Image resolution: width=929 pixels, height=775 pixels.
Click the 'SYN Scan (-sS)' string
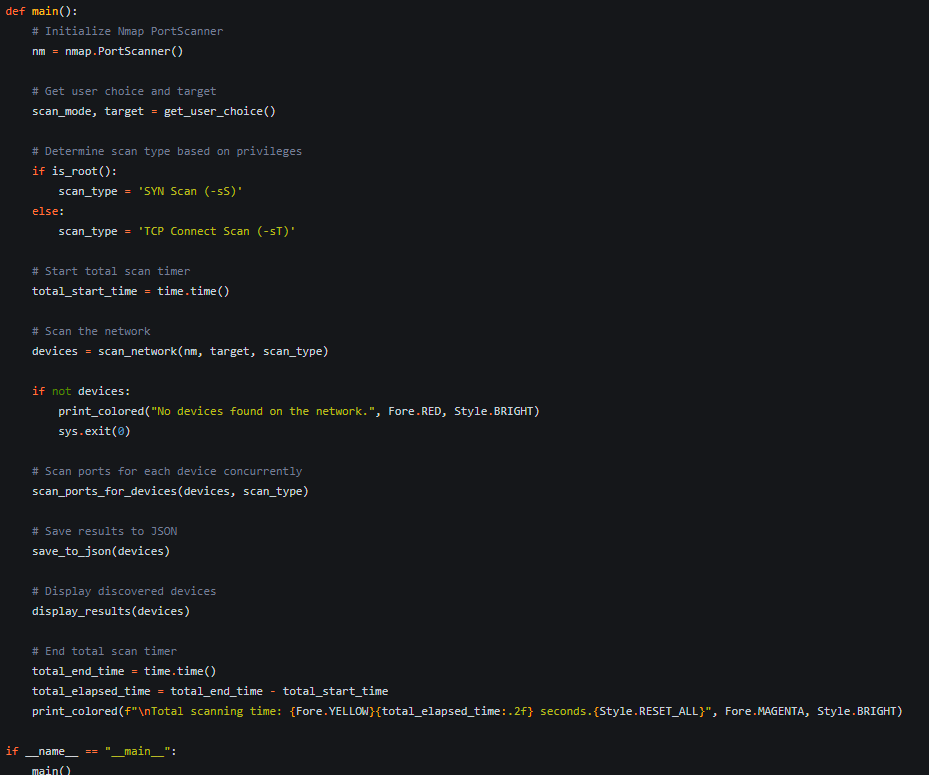[x=190, y=191]
